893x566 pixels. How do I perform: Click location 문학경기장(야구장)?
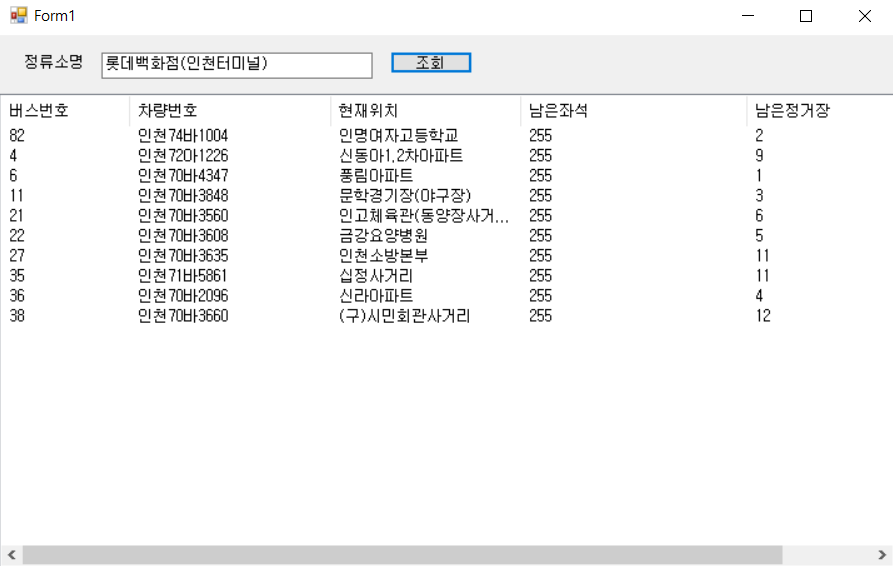(405, 195)
